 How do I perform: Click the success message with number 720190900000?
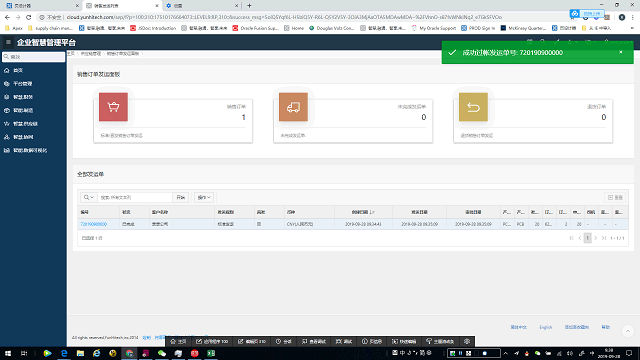(512, 53)
